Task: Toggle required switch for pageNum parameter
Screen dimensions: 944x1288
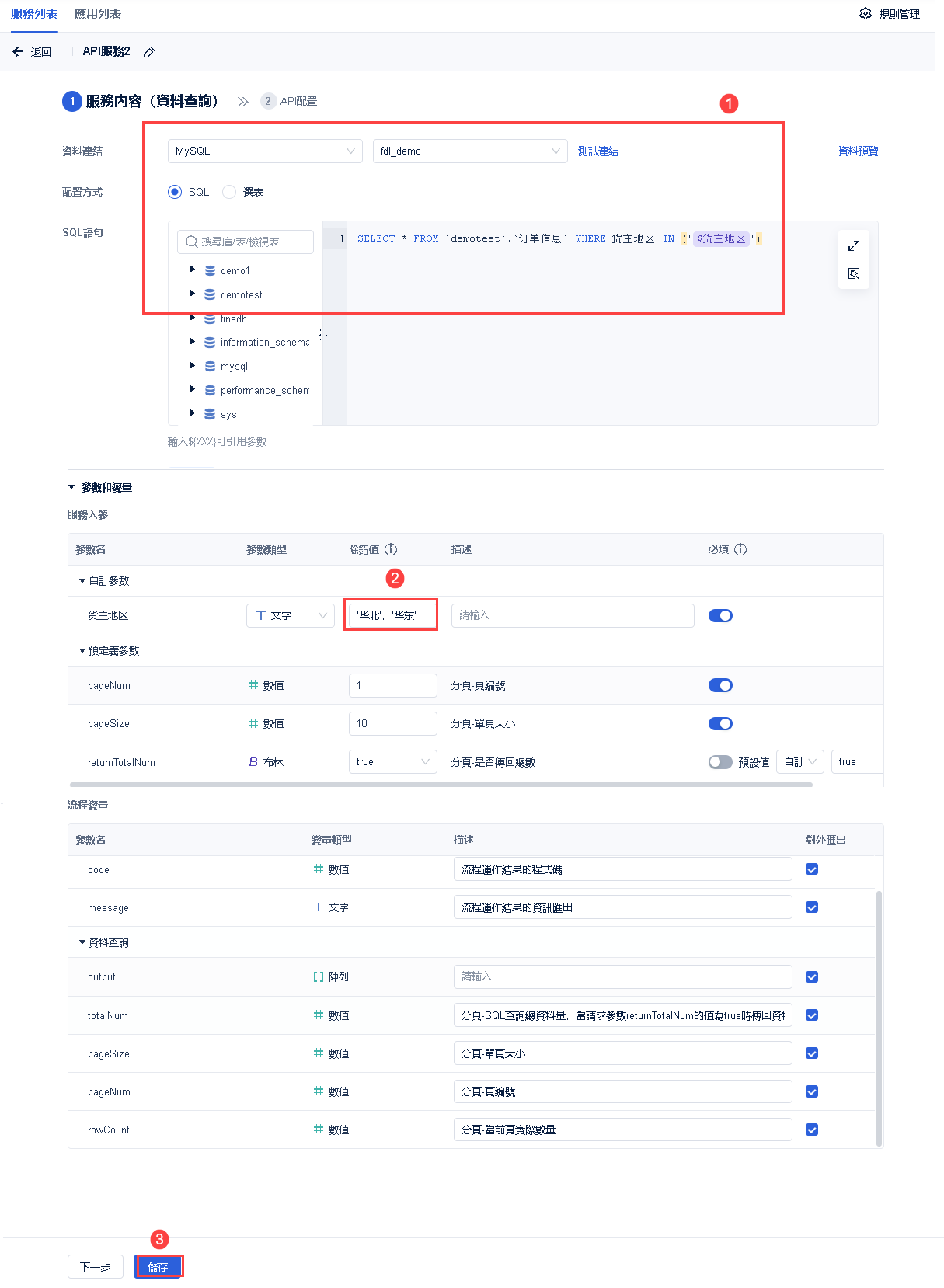Action: (x=720, y=685)
